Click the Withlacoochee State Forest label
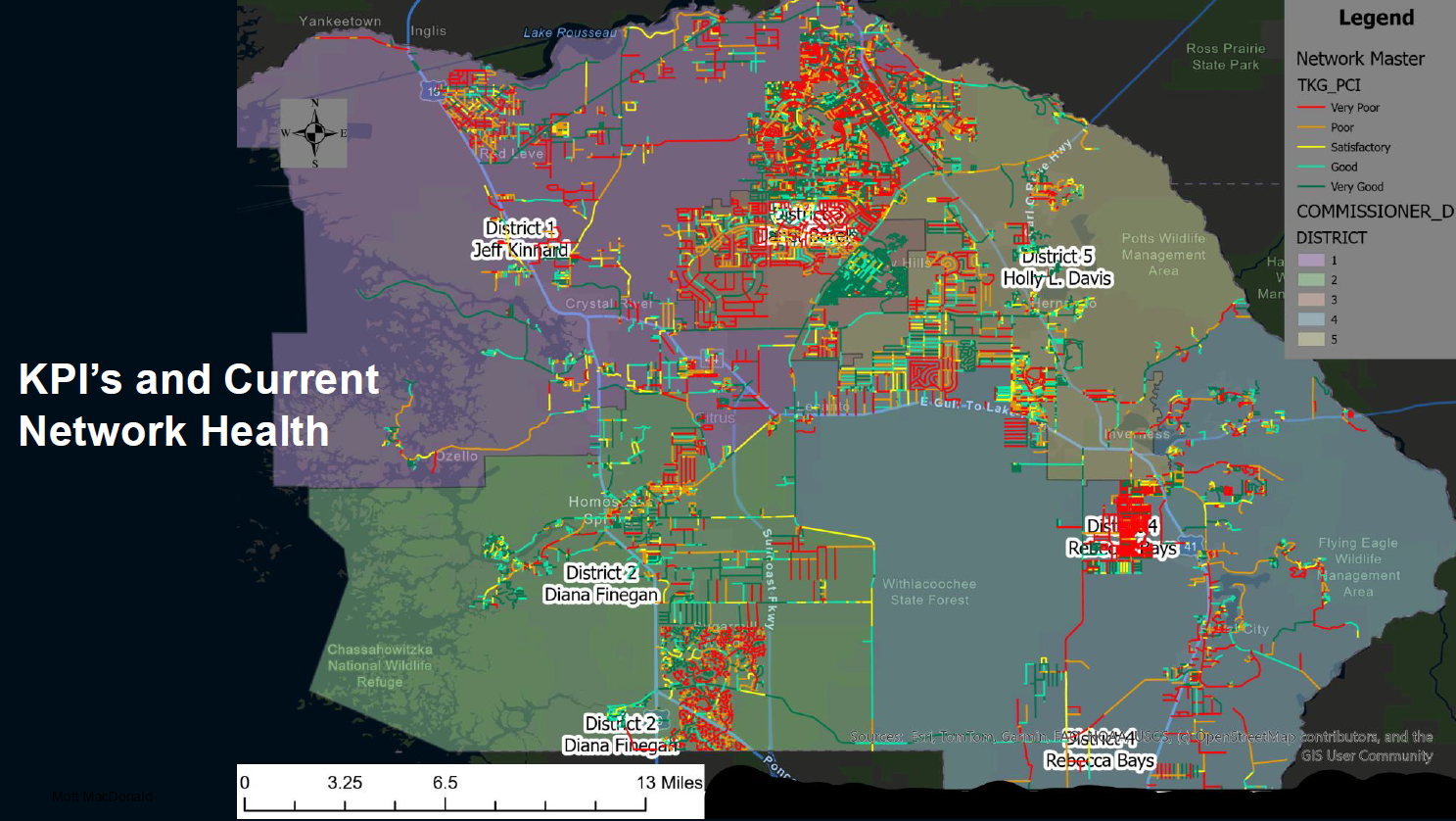 [x=929, y=592]
